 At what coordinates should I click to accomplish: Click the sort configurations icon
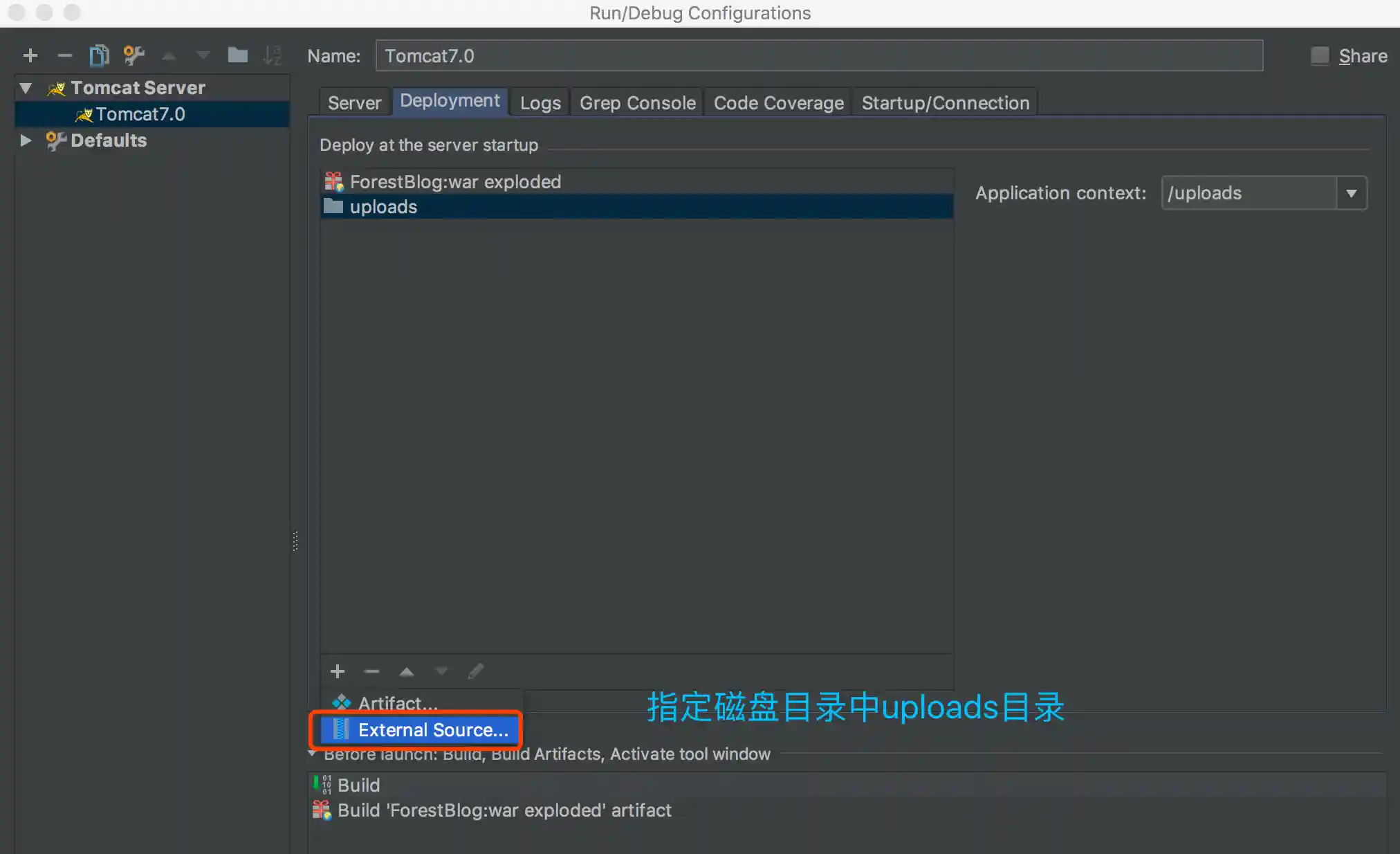273,55
